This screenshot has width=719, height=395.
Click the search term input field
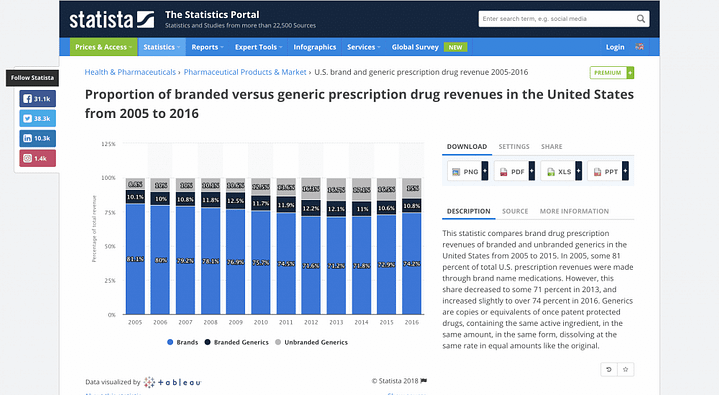point(557,19)
